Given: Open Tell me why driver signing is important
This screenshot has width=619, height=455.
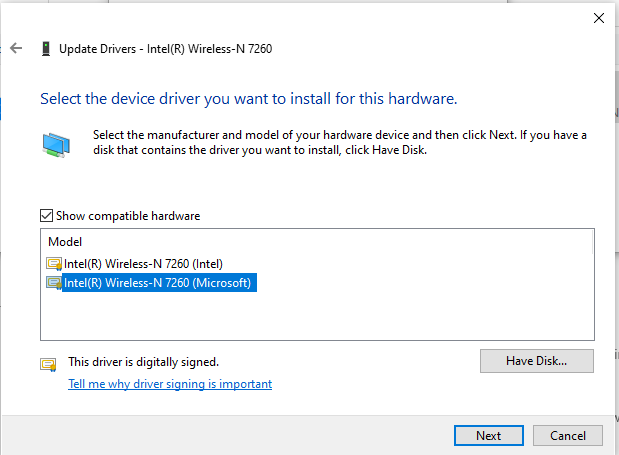Looking at the screenshot, I should tap(169, 384).
